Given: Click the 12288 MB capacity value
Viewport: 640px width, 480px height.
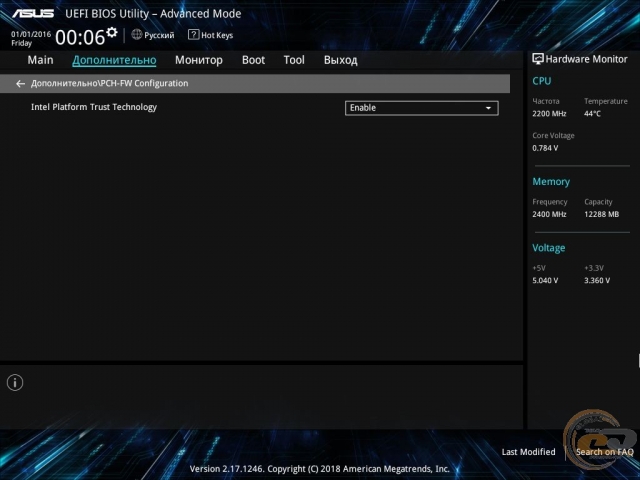Looking at the screenshot, I should click(x=602, y=214).
